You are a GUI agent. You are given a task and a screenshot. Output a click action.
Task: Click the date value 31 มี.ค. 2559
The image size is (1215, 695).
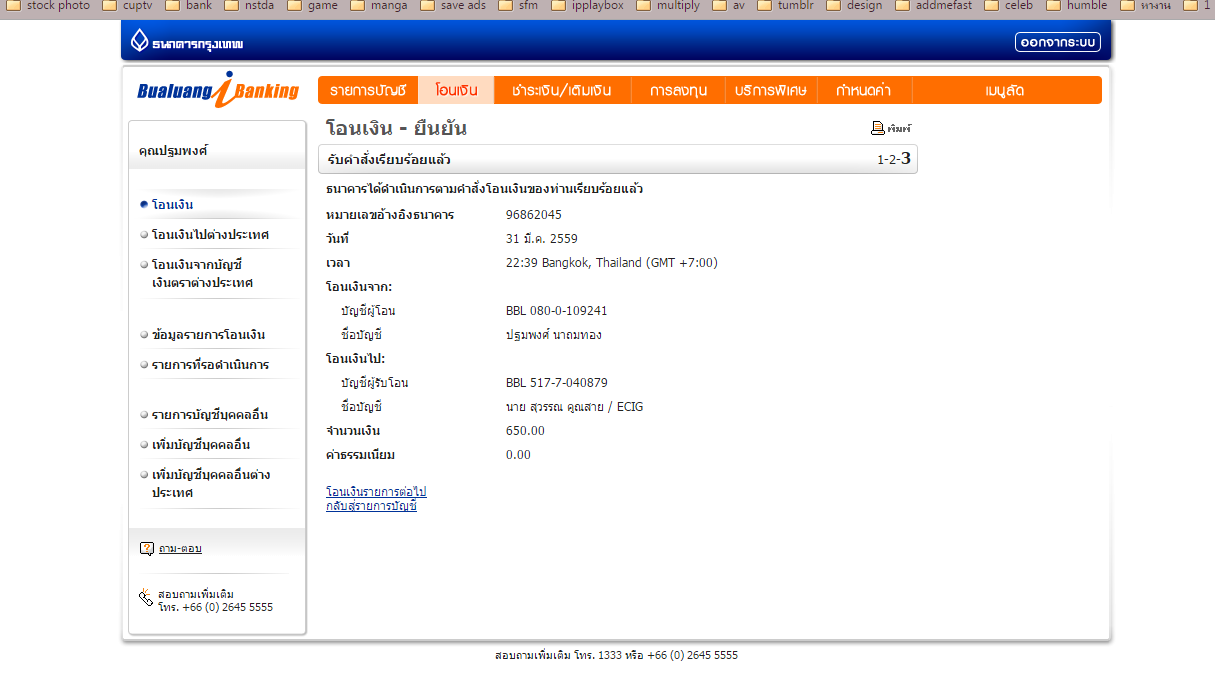click(x=542, y=239)
